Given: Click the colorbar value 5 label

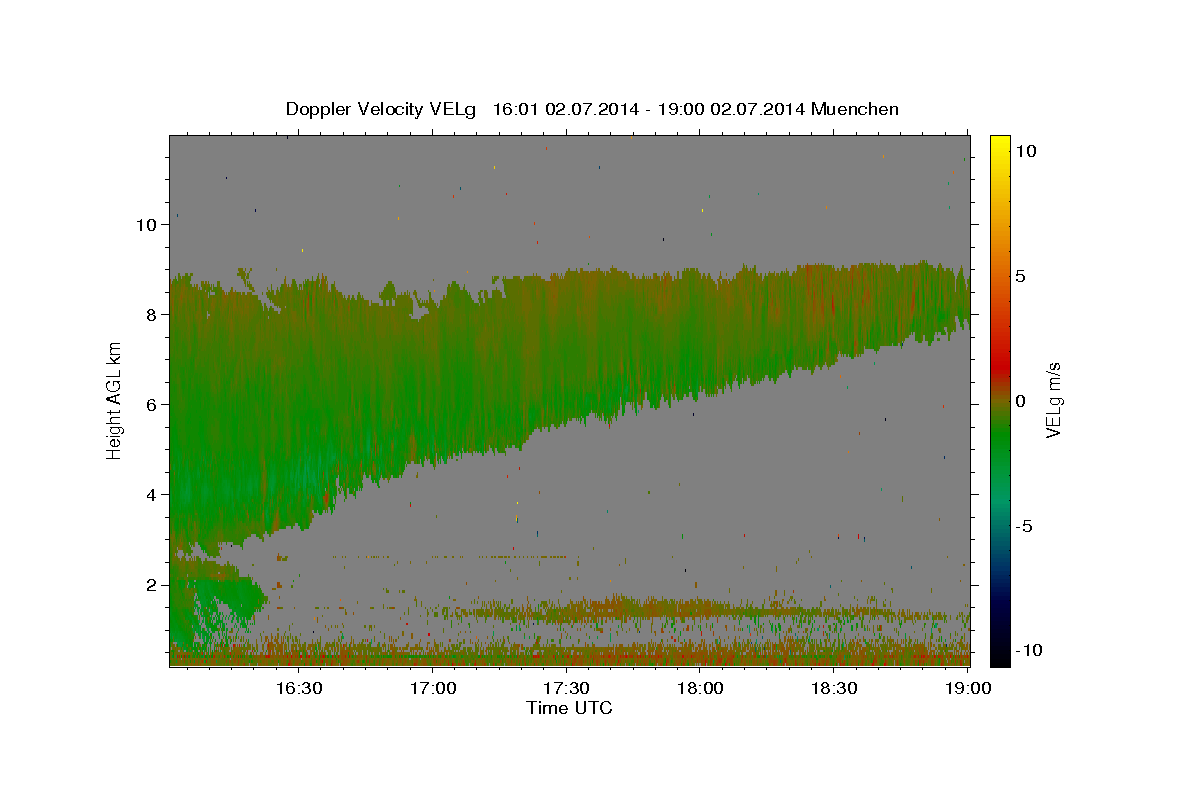Looking at the screenshot, I should click(x=1021, y=276).
